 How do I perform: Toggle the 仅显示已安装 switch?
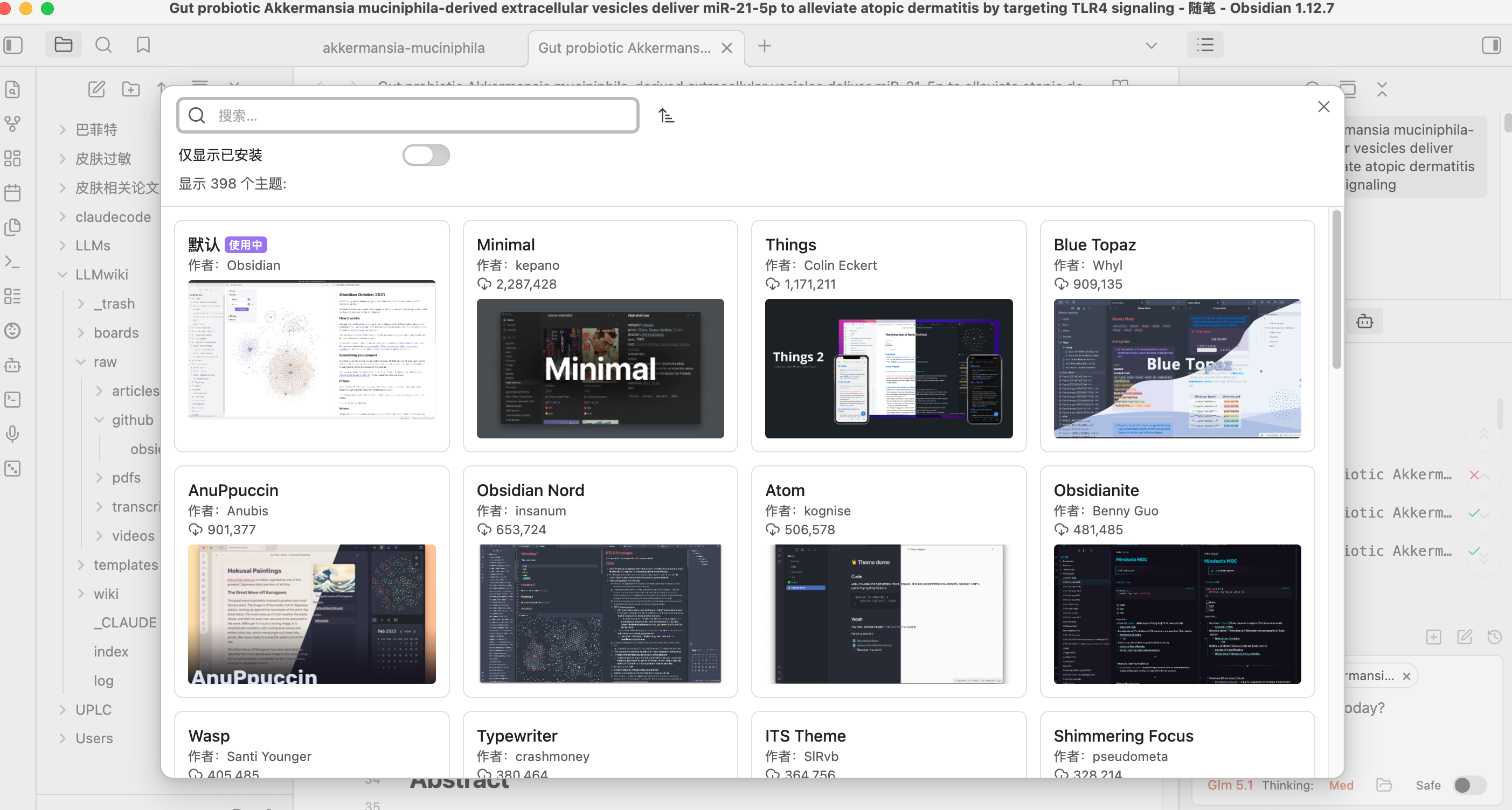click(426, 156)
